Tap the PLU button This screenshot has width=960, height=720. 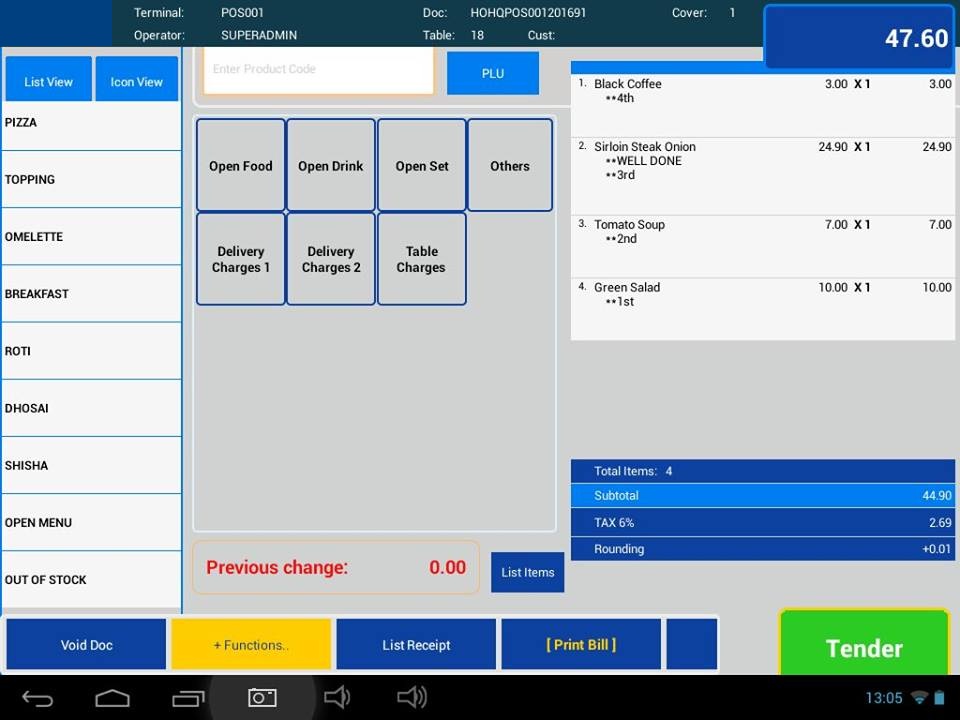click(492, 72)
